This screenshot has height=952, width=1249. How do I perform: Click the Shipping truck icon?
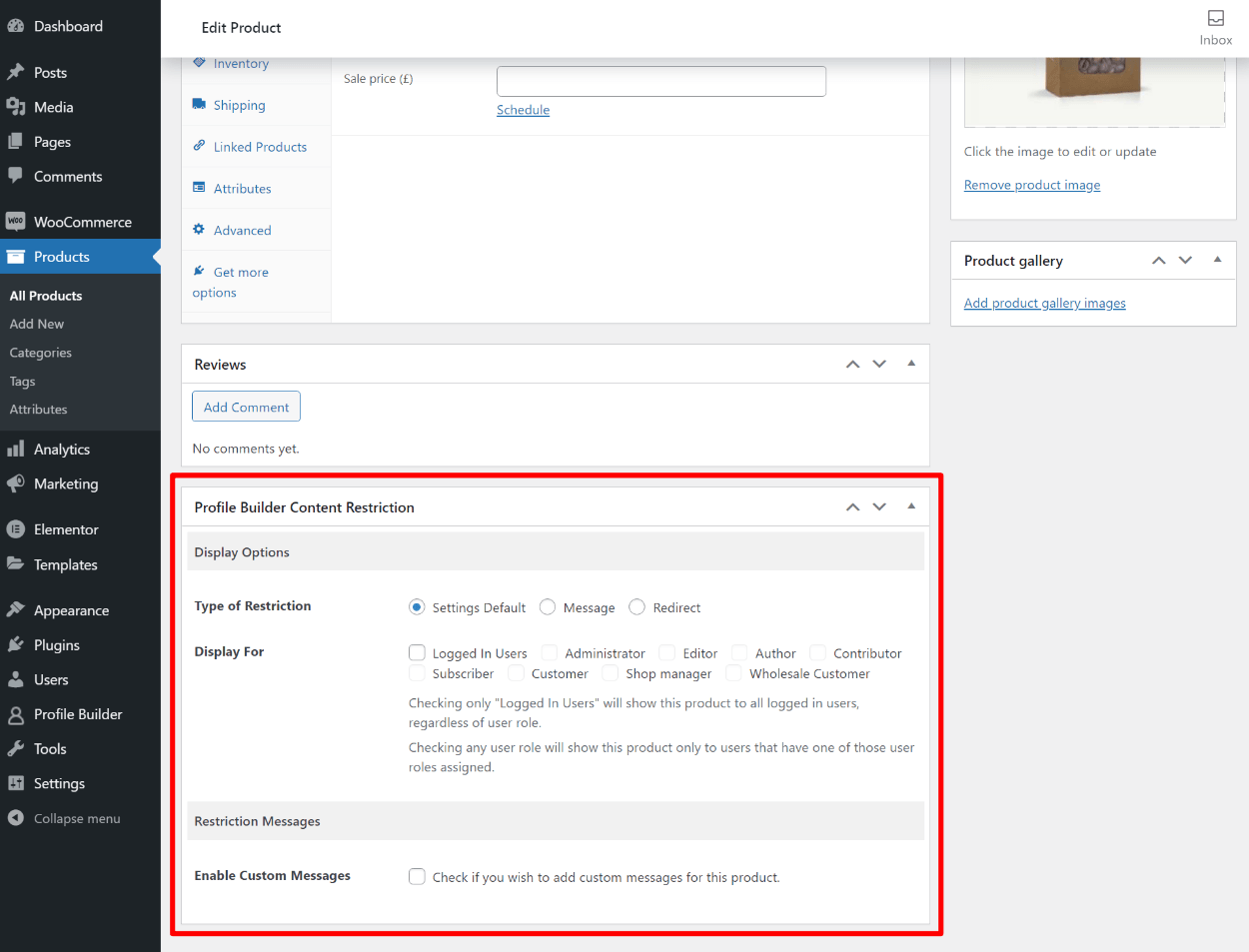pos(199,104)
